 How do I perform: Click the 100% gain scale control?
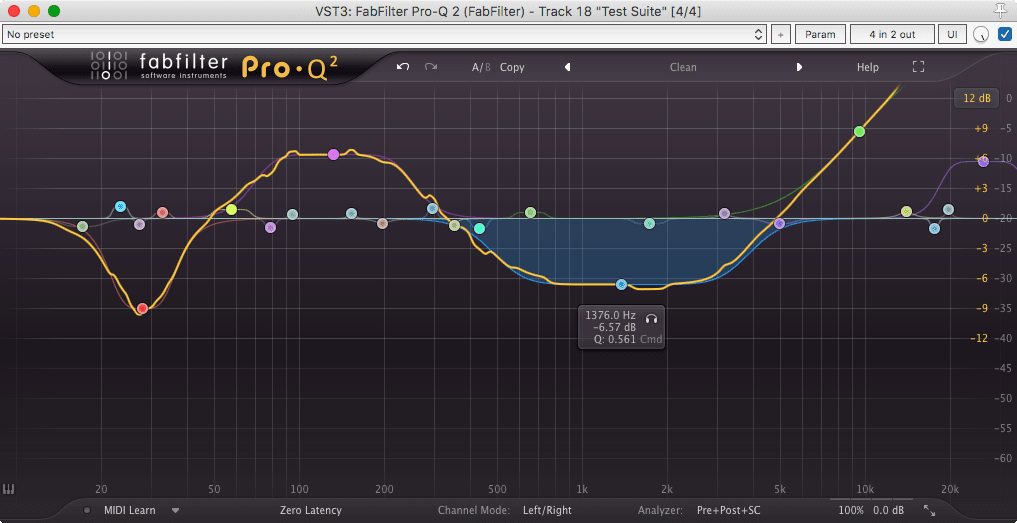tap(851, 510)
